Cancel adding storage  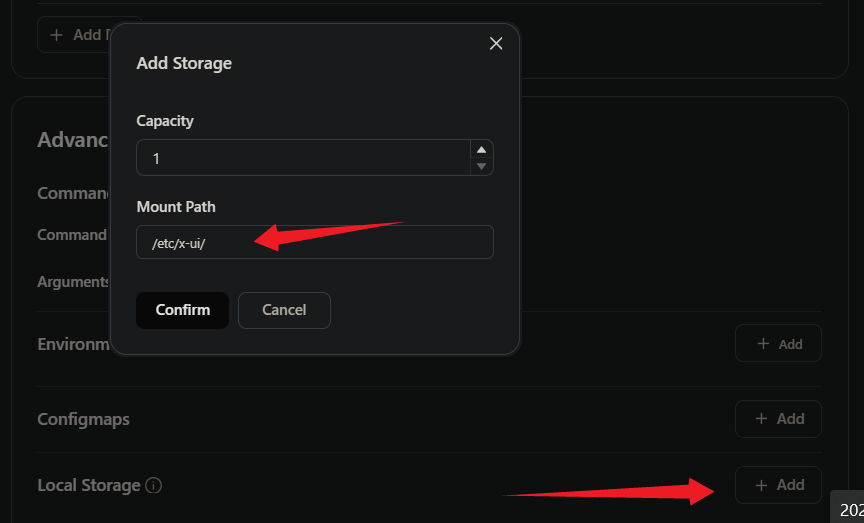point(284,310)
